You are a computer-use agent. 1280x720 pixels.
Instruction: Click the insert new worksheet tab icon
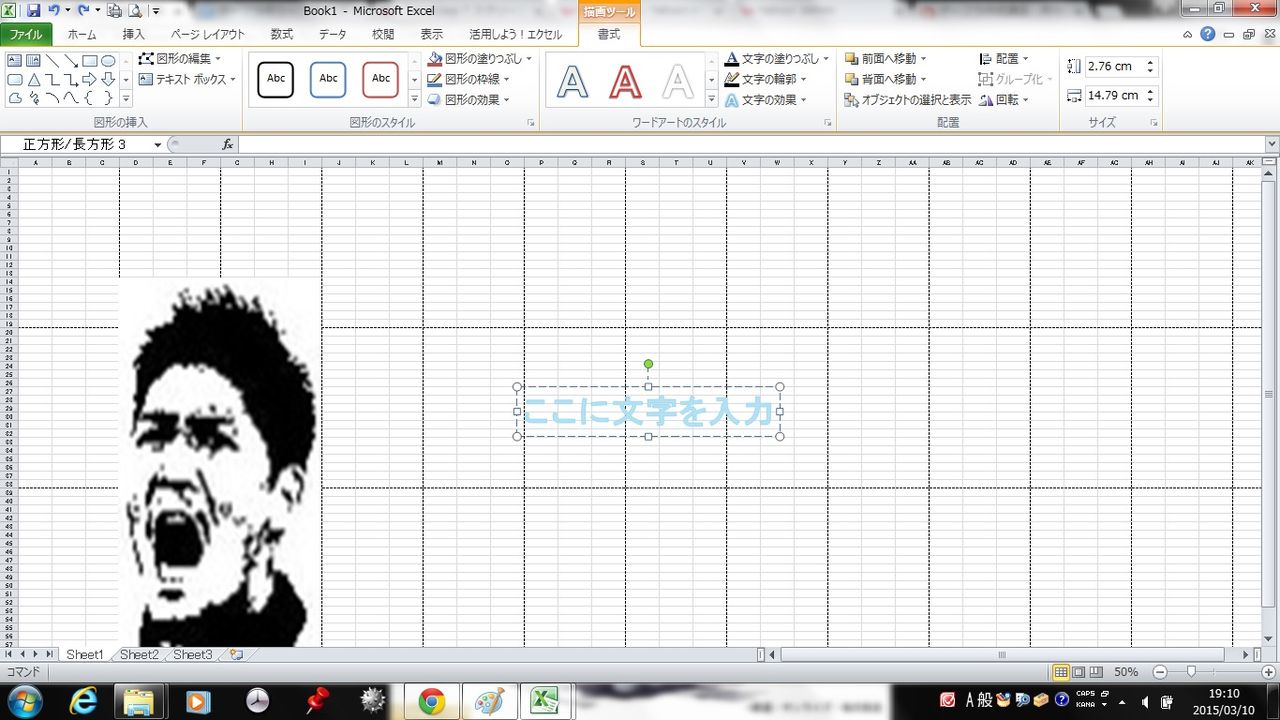(x=236, y=655)
